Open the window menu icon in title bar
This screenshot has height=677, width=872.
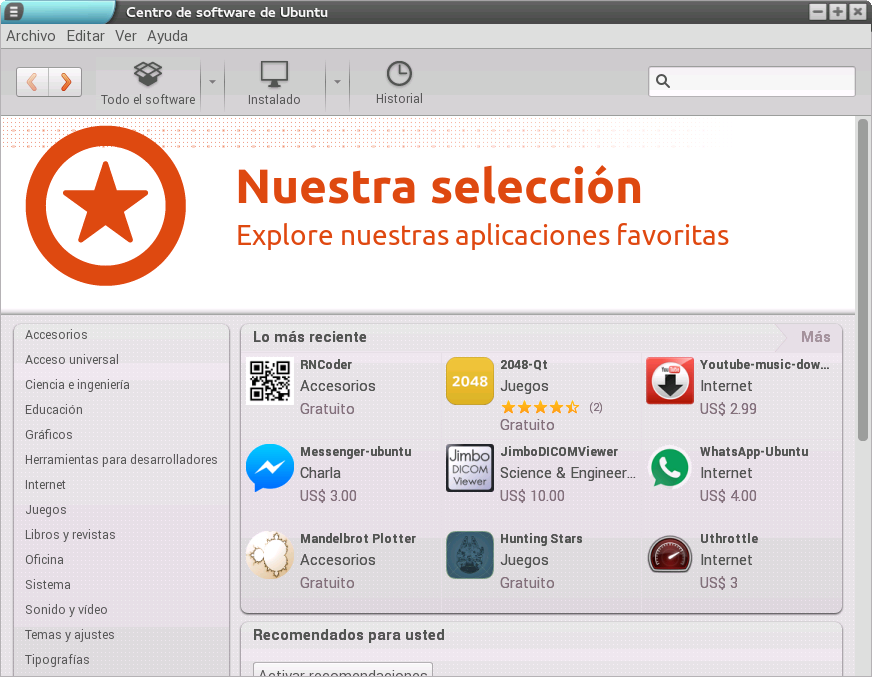pos(13,11)
